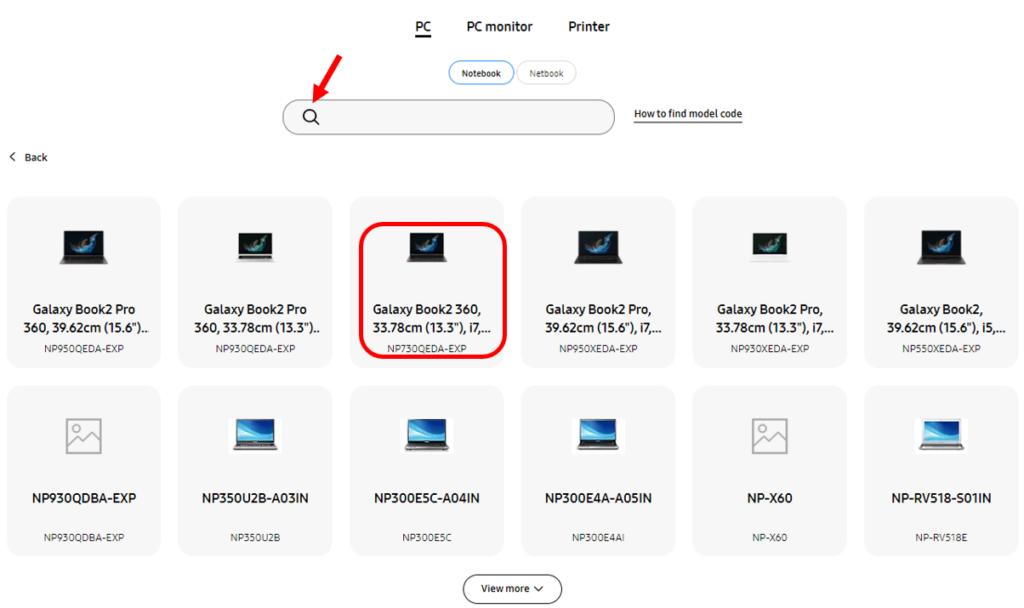This screenshot has width=1024, height=608.
Task: Focus the model search input field
Action: tap(448, 117)
